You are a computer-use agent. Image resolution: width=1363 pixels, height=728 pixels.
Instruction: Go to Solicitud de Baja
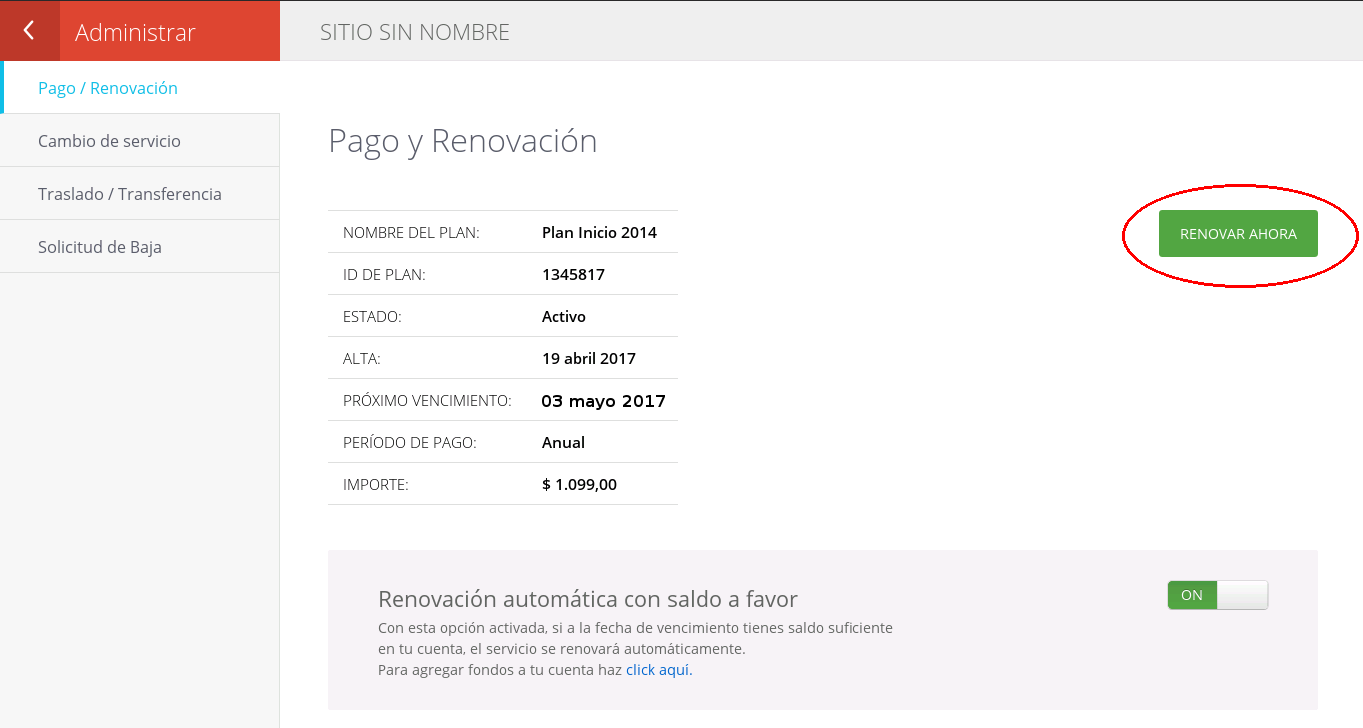140,247
